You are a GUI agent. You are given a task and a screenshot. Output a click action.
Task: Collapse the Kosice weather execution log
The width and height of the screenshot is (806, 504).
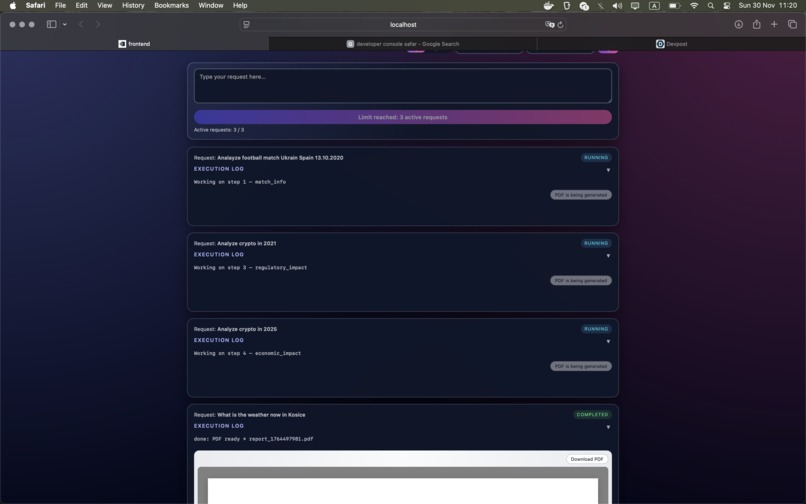tap(608, 427)
